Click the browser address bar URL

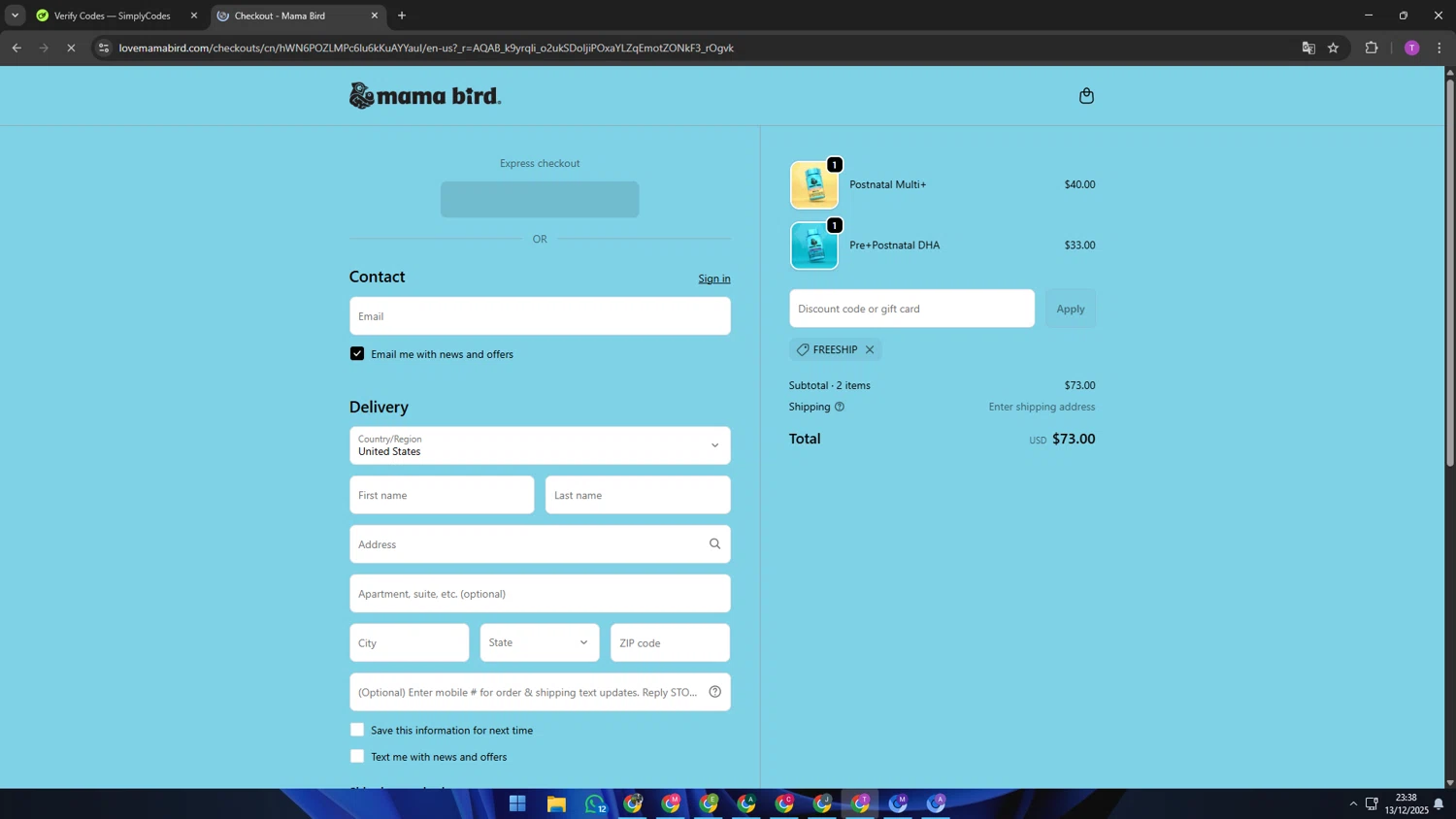tap(426, 48)
